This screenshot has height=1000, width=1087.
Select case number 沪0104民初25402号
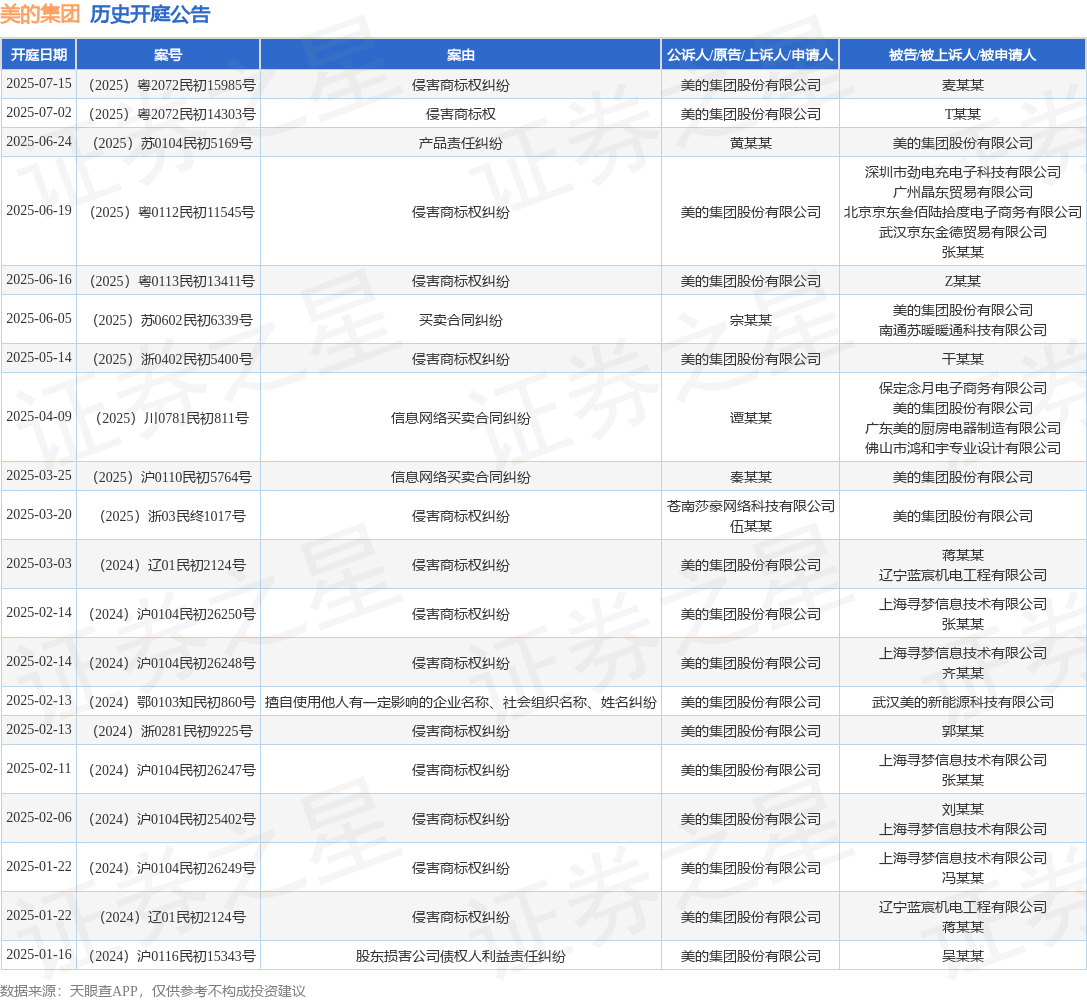(172, 819)
